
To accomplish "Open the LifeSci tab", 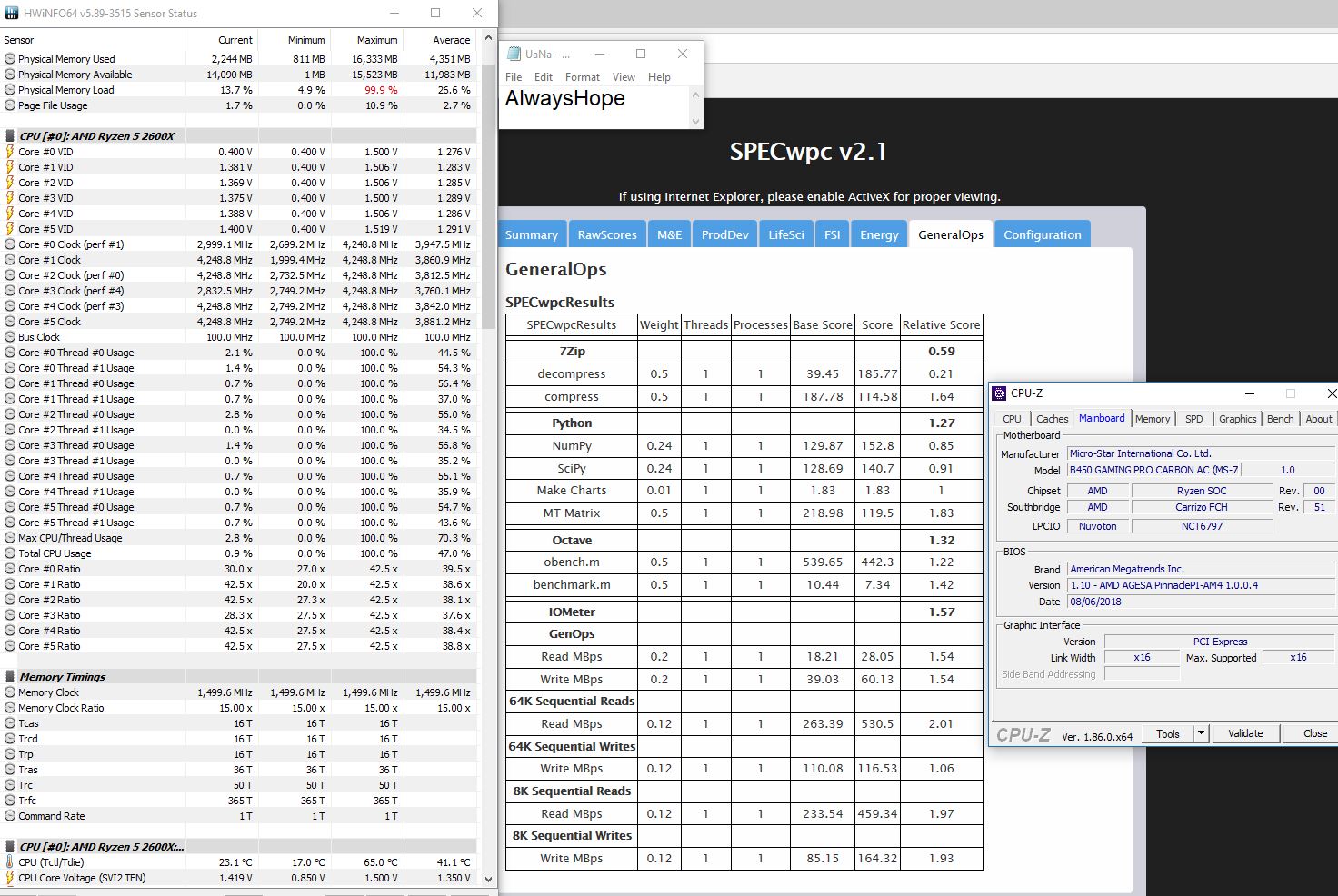I will [x=785, y=234].
